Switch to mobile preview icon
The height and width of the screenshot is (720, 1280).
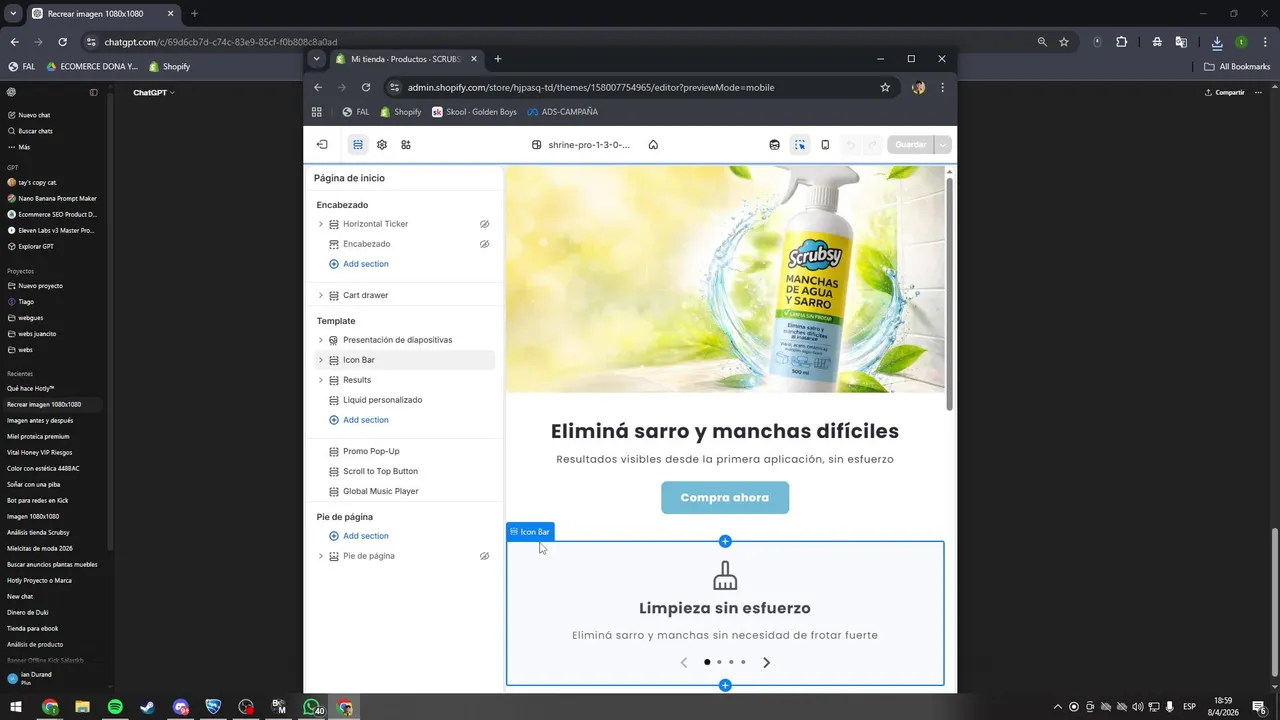(825, 145)
